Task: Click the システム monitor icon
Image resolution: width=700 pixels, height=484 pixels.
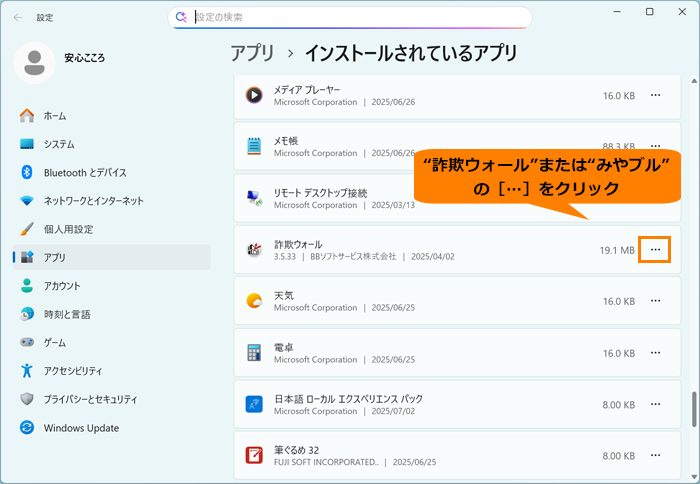Action: (x=27, y=144)
